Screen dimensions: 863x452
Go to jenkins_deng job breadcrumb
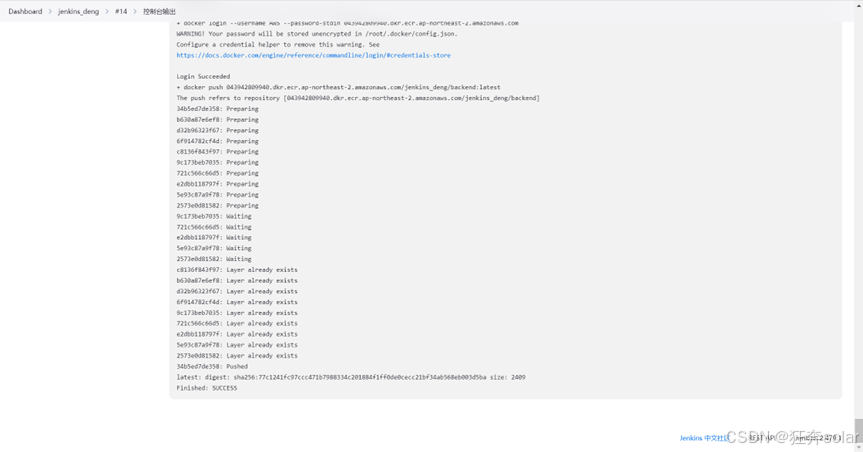tap(79, 11)
